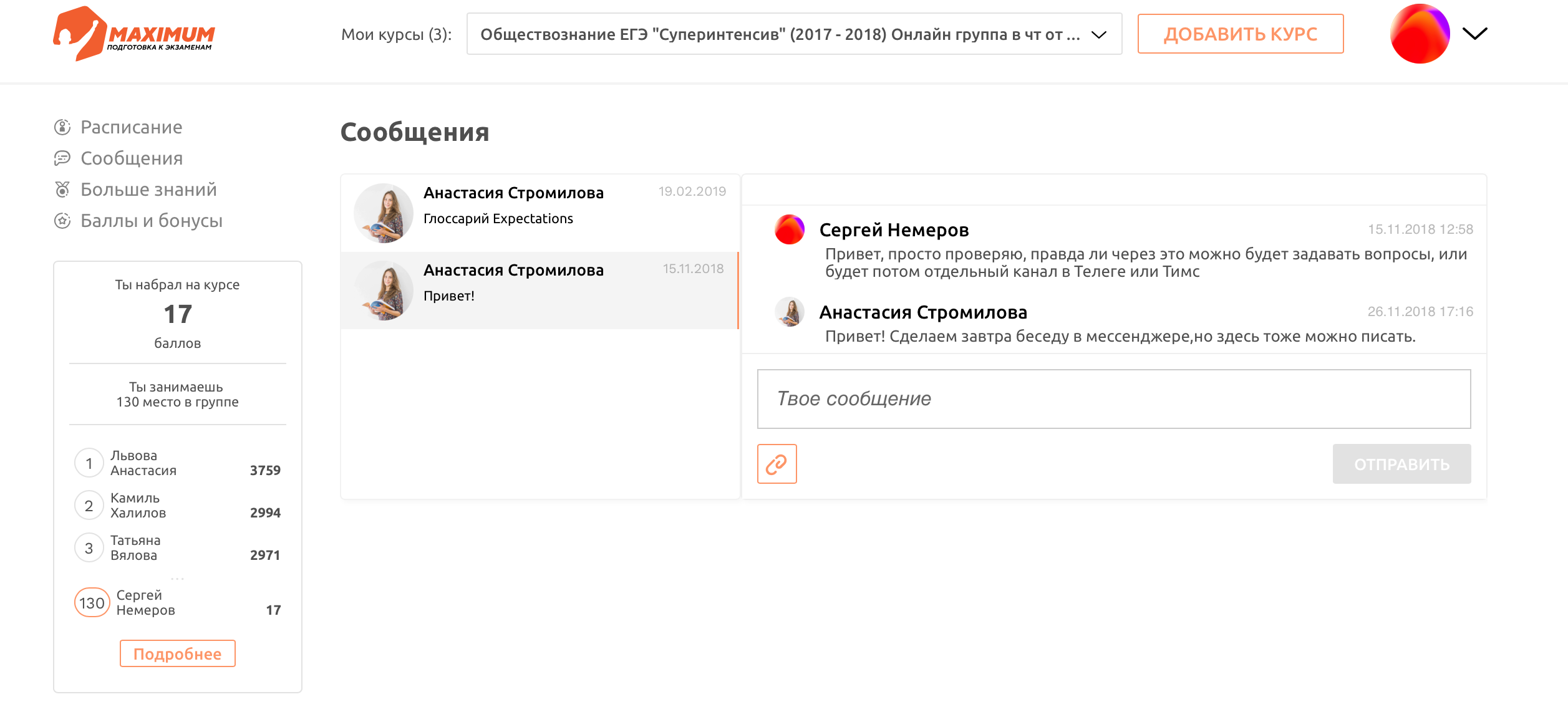
Task: Click the Расписание schedule icon
Action: (x=62, y=127)
